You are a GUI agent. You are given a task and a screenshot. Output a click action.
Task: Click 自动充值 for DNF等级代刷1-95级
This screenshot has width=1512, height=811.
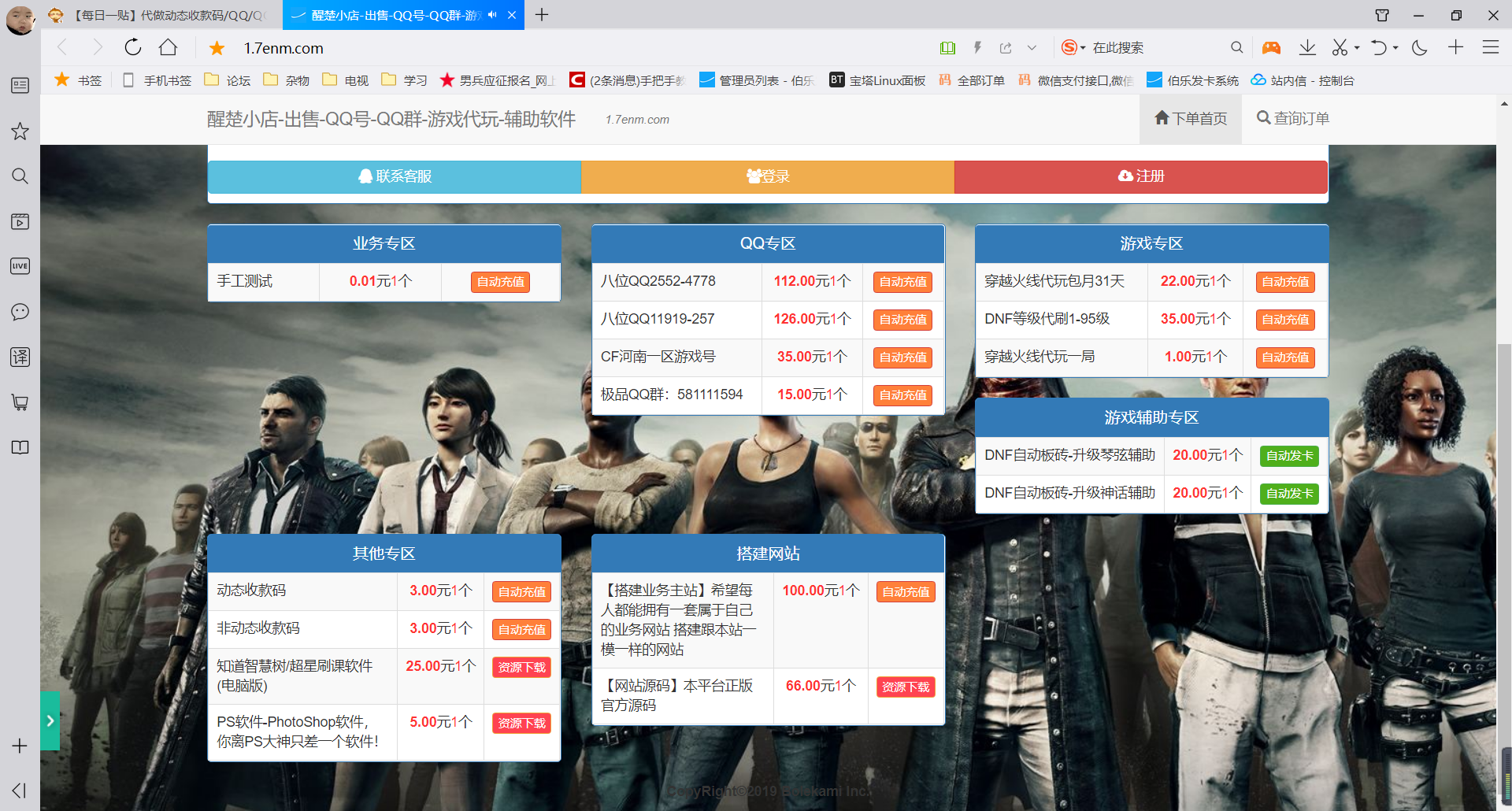click(x=1285, y=320)
